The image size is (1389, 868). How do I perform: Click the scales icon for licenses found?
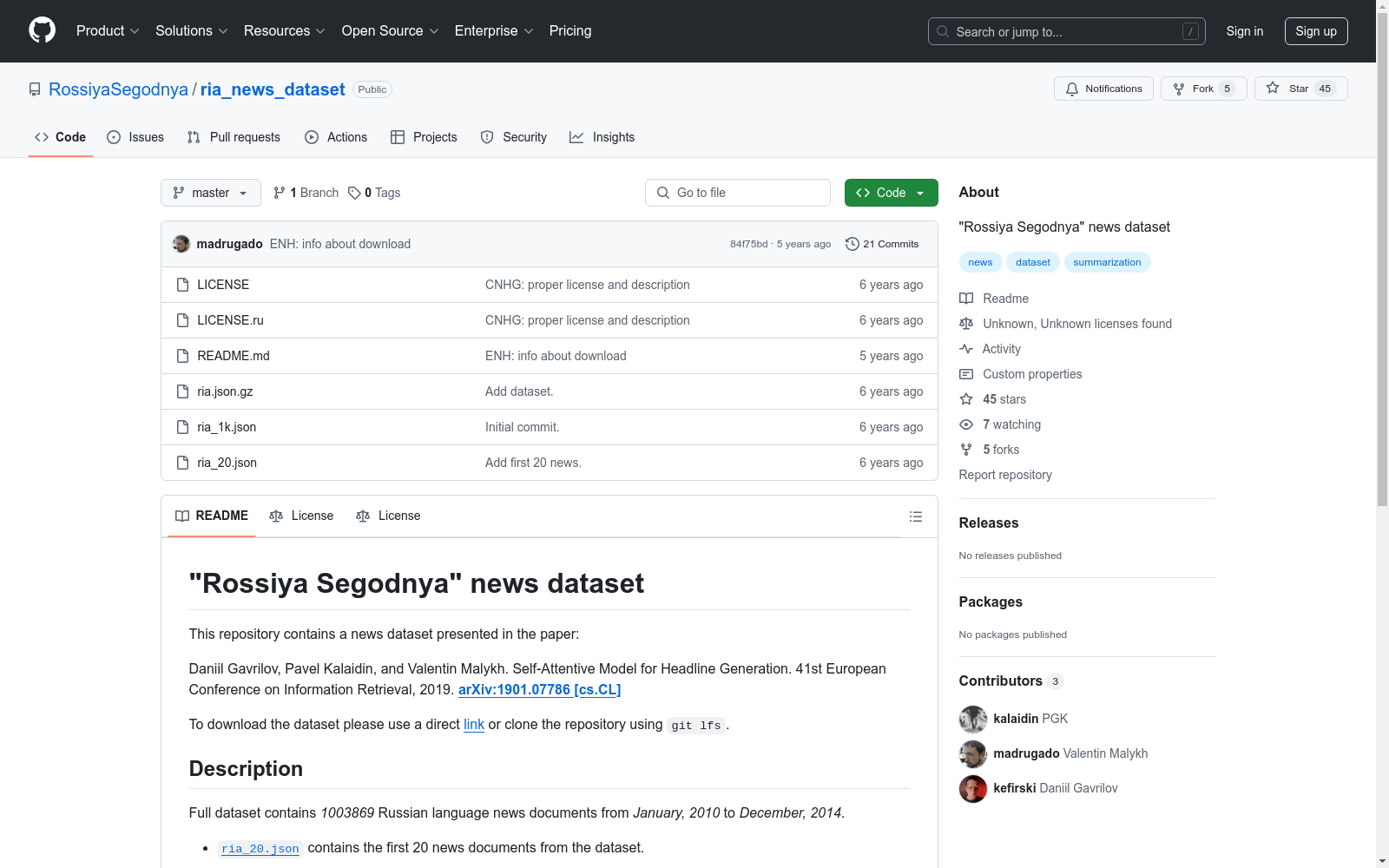pyautogui.click(x=966, y=324)
